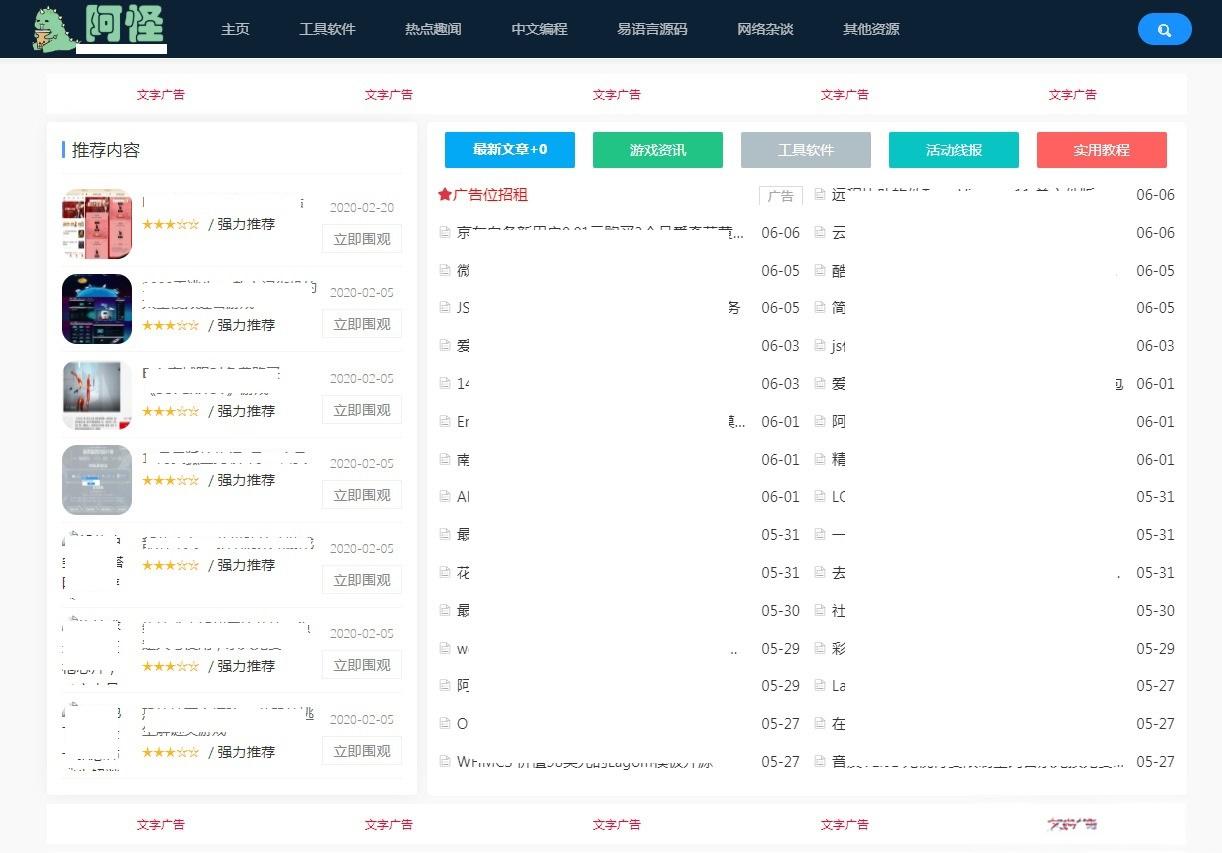This screenshot has height=853, width=1222.
Task: Click document icon before article starting 简
Action: (820, 308)
